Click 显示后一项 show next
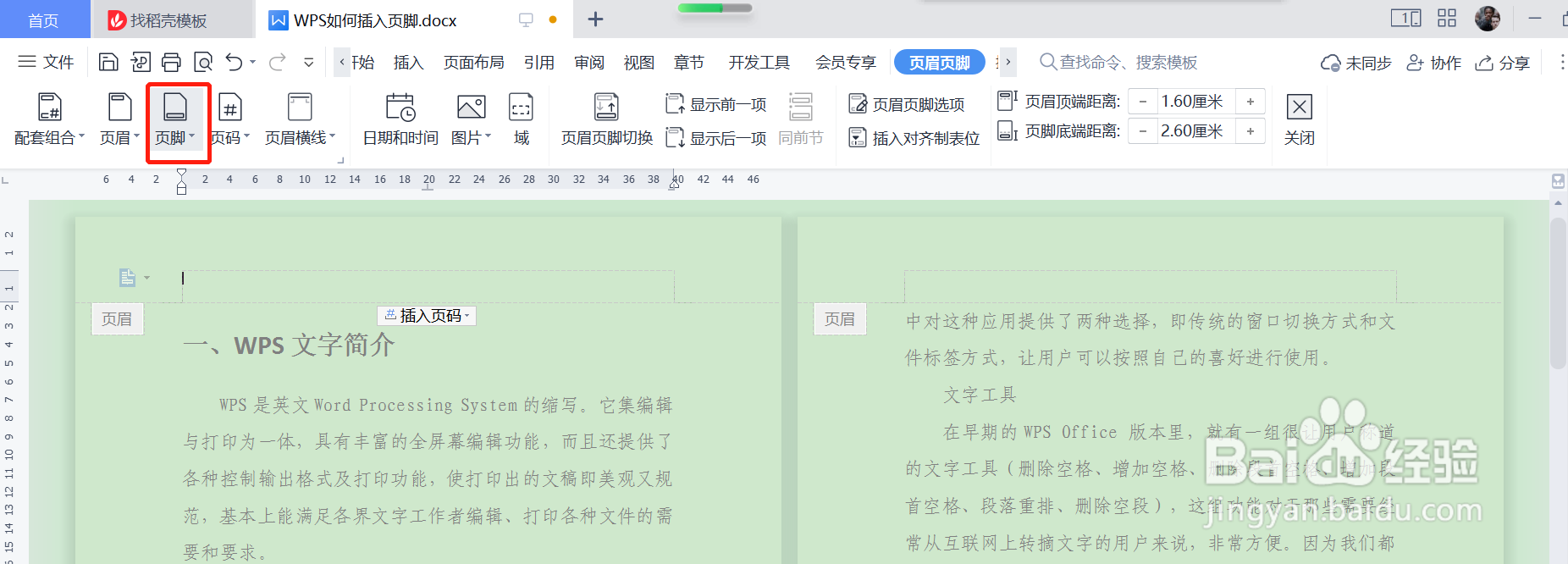Viewport: 1568px width, 564px height. (x=716, y=137)
